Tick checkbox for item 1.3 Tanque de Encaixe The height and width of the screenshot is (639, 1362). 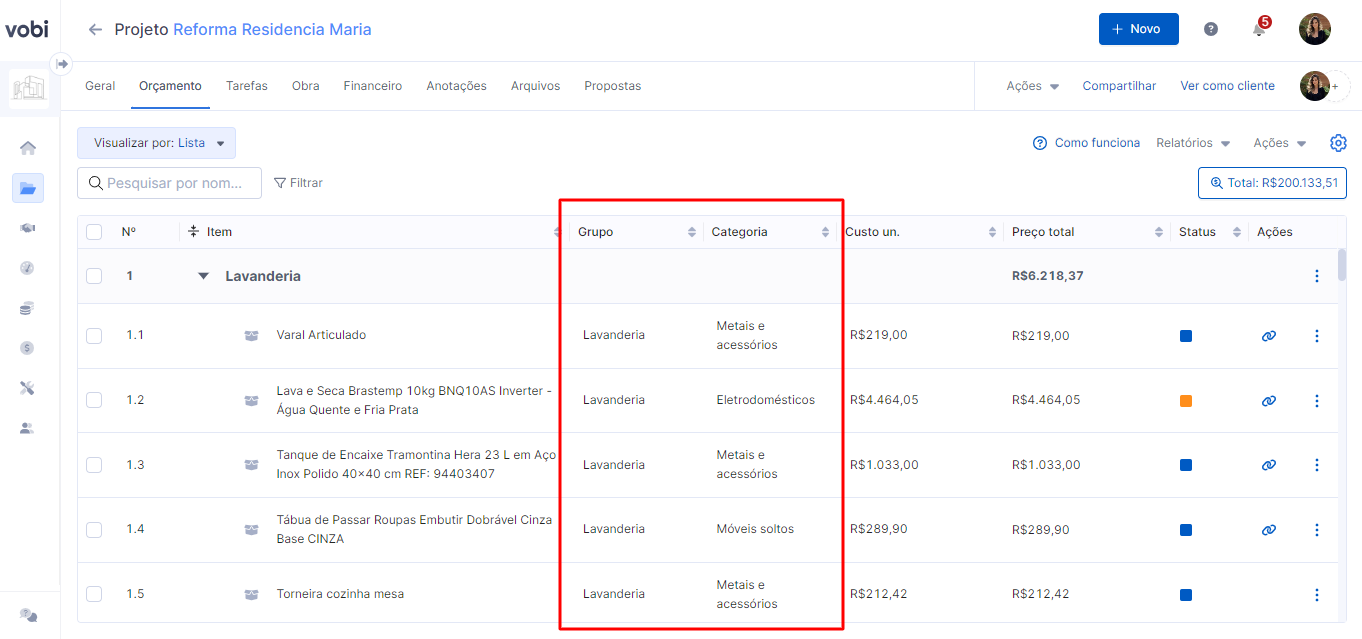click(94, 465)
